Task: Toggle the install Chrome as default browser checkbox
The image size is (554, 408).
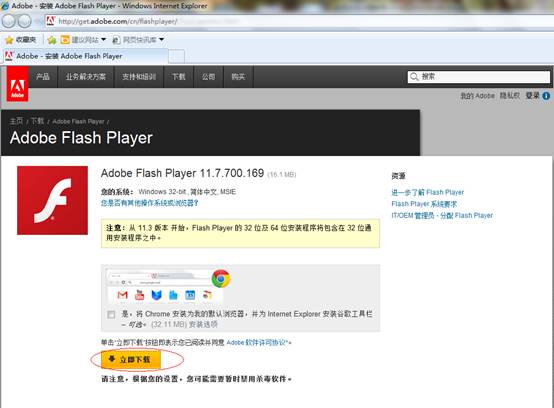Action: (111, 314)
